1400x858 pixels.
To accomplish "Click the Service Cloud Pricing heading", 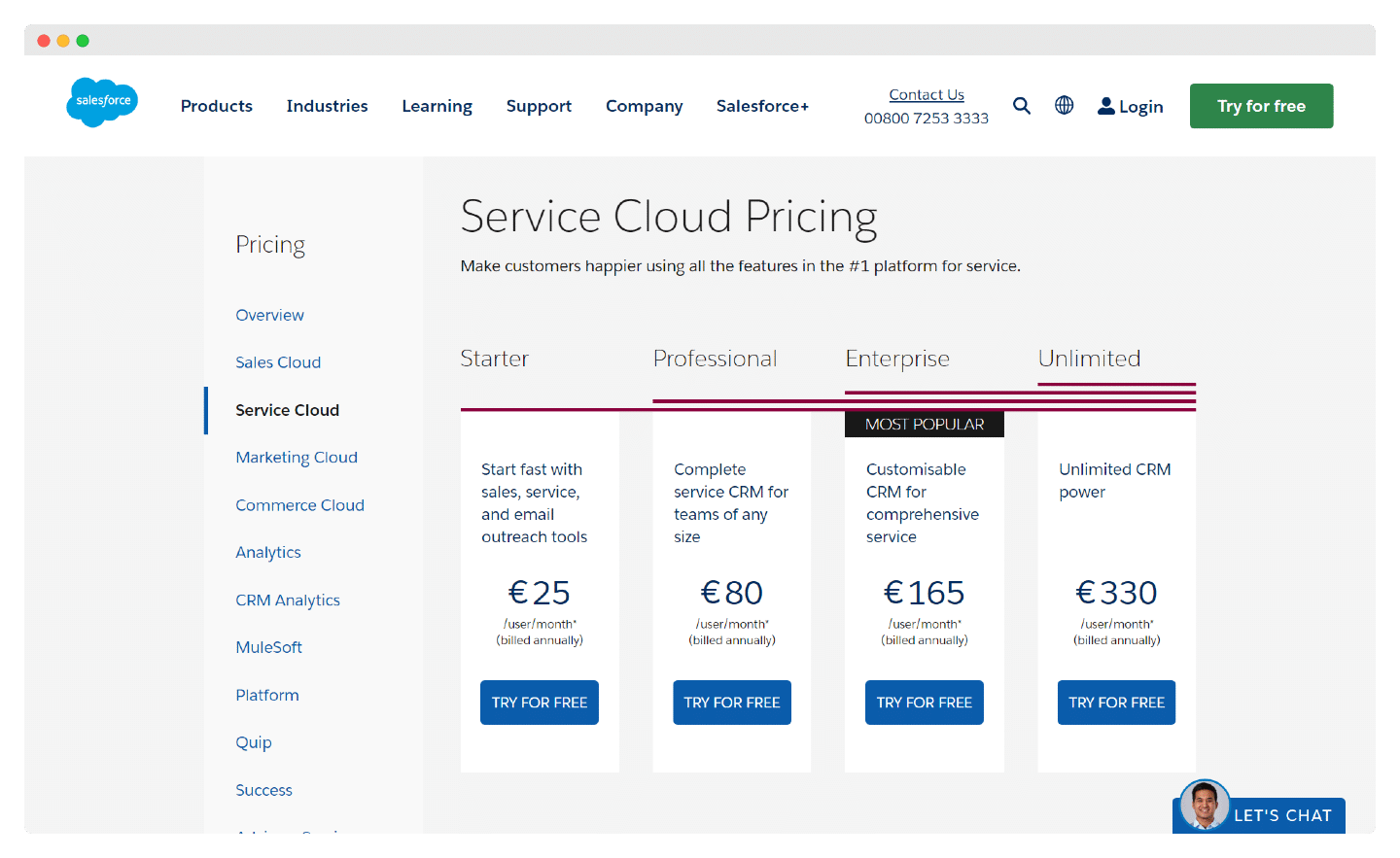I will point(669,217).
